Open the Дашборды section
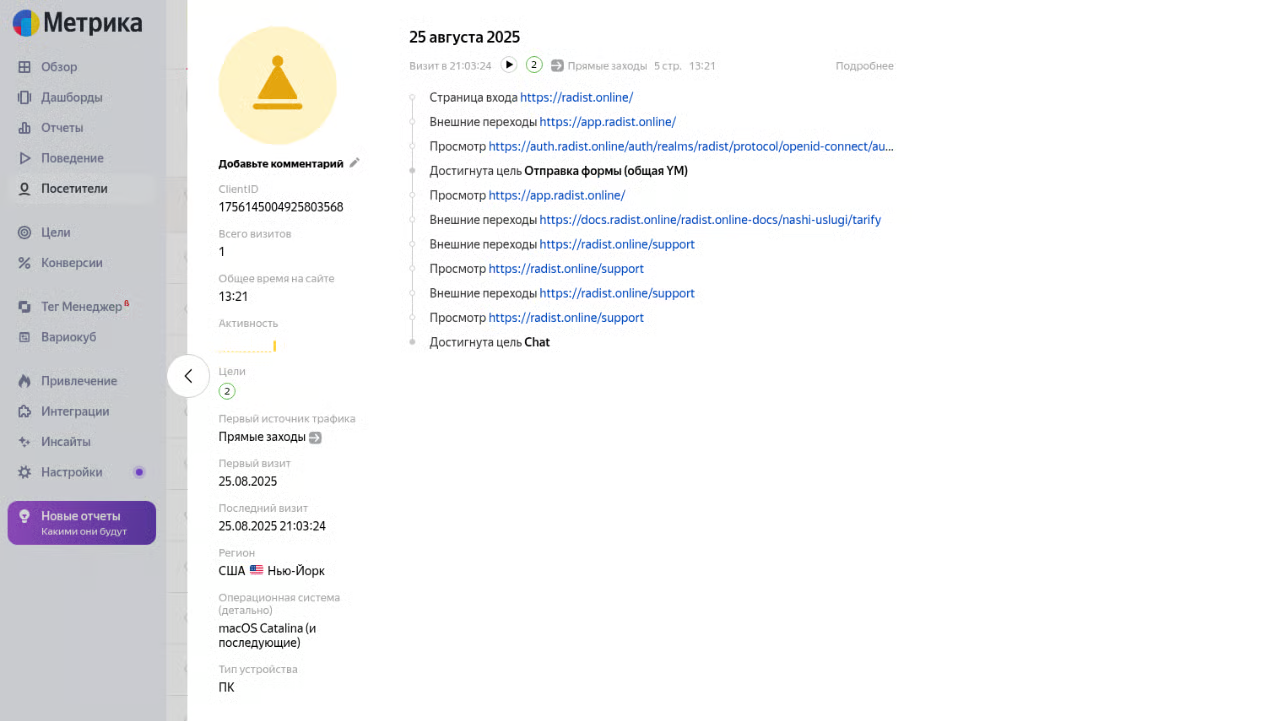This screenshot has width=1267, height=721. pos(71,97)
